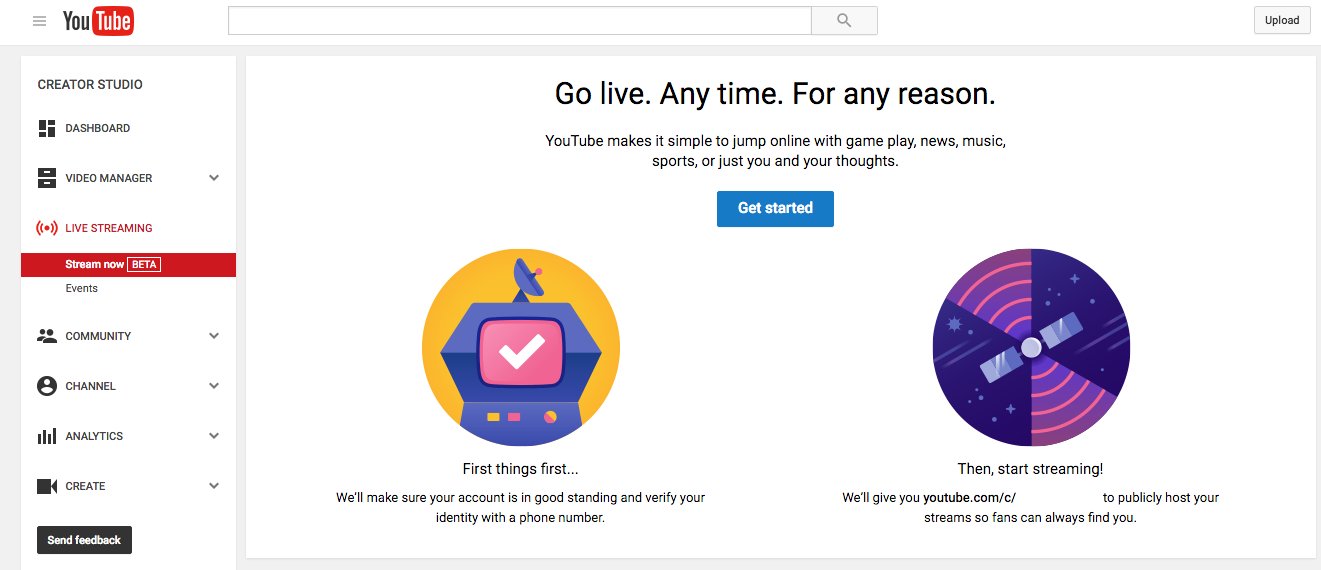Click the Create camera icon
Viewport: 1321px width, 570px height.
(47, 486)
